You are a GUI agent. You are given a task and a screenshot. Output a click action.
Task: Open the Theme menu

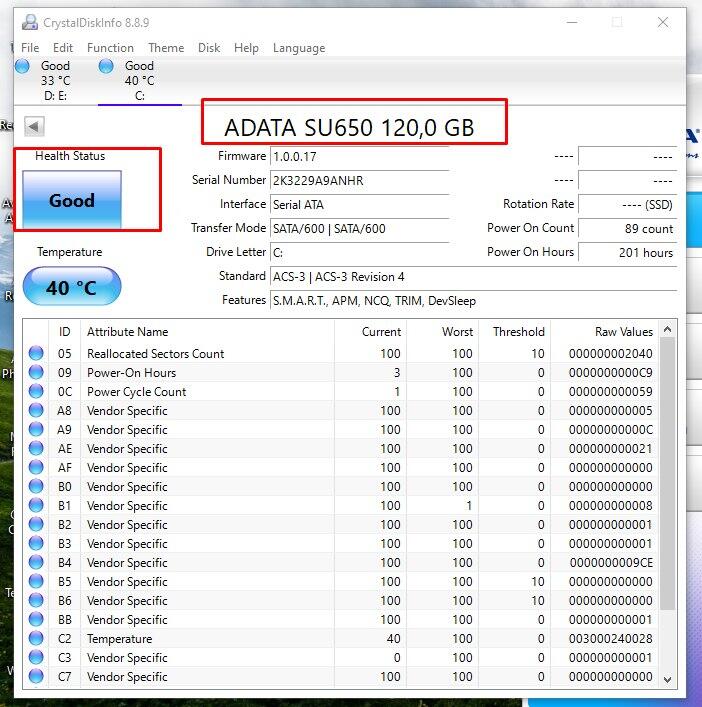166,48
